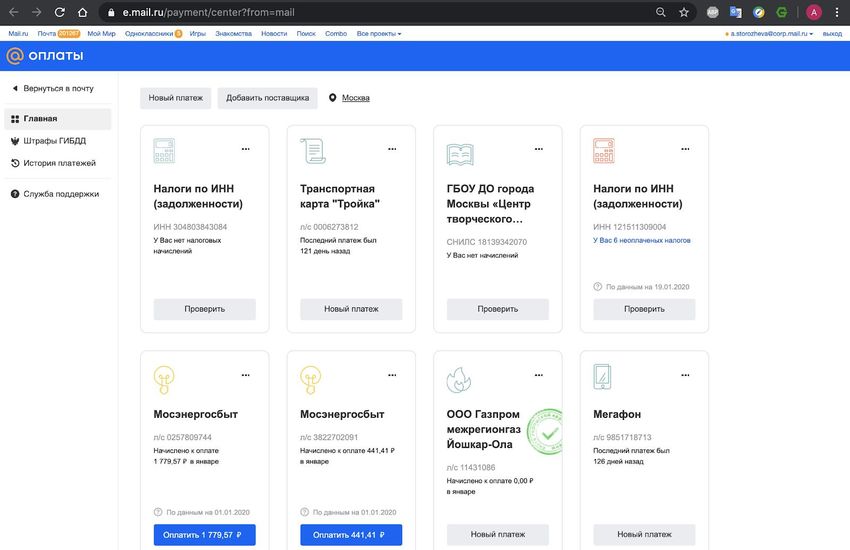Open У Вас 6 неоплаченых налогов link

[642, 241]
